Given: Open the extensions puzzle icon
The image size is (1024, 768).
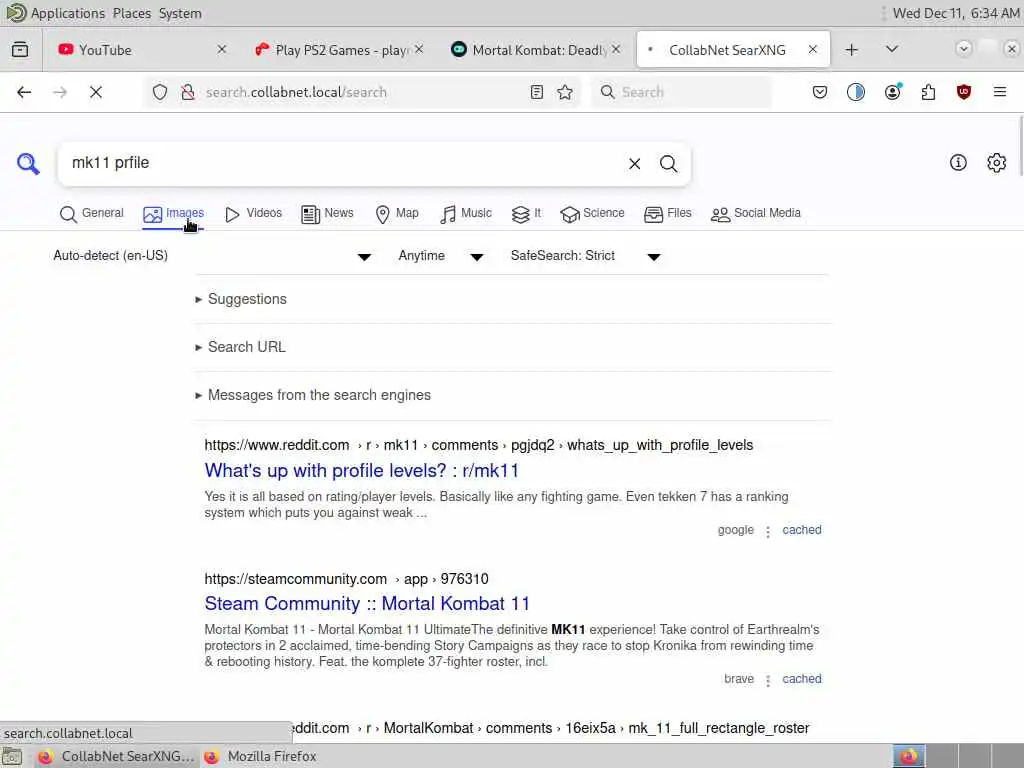Looking at the screenshot, I should point(928,92).
